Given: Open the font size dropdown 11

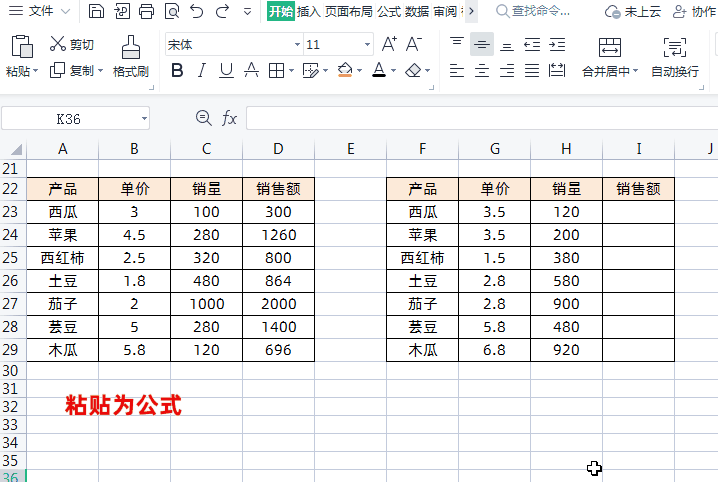Looking at the screenshot, I should (367, 44).
